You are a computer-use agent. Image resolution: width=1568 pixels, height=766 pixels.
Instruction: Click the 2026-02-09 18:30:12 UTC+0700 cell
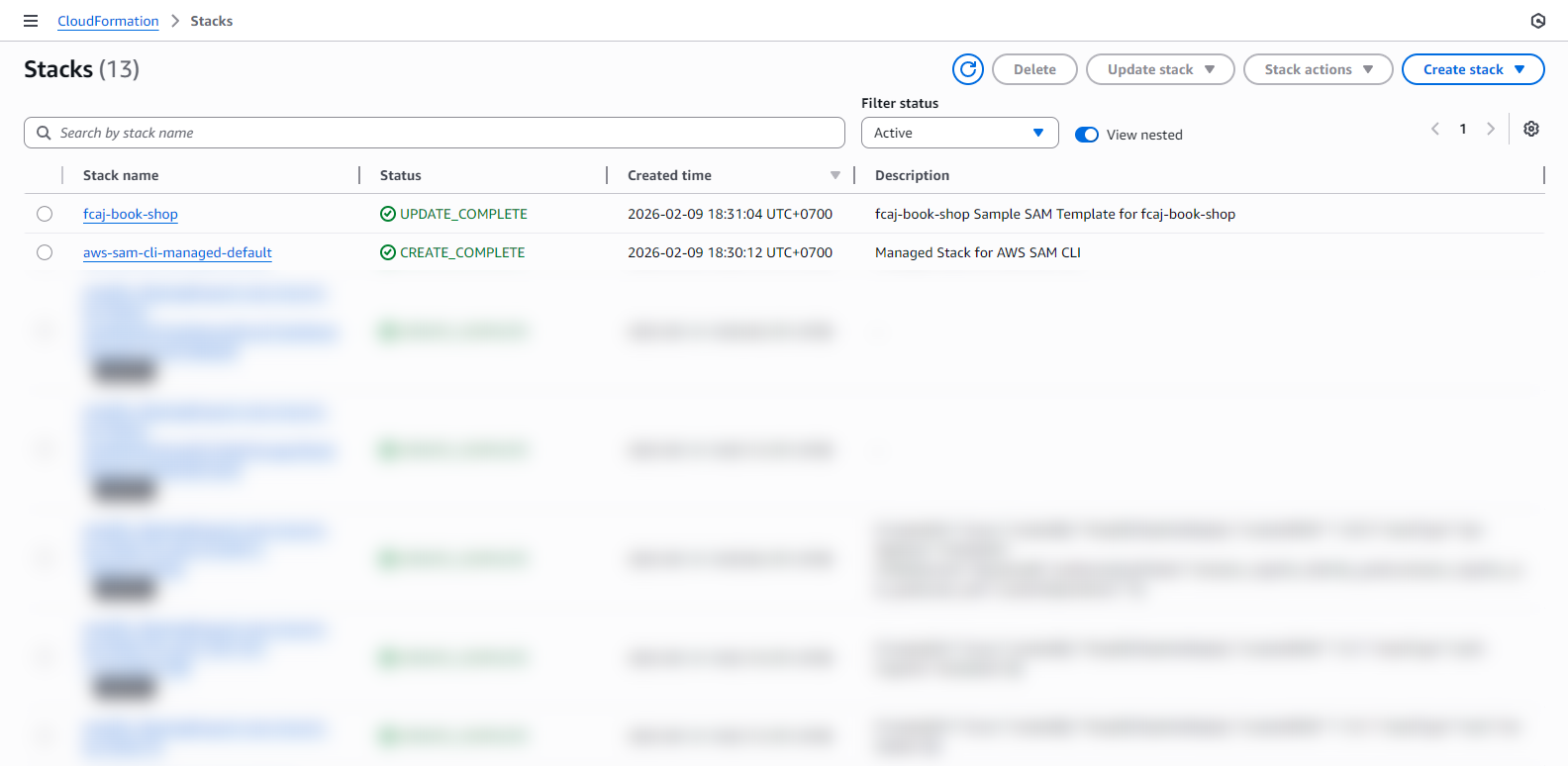[730, 252]
